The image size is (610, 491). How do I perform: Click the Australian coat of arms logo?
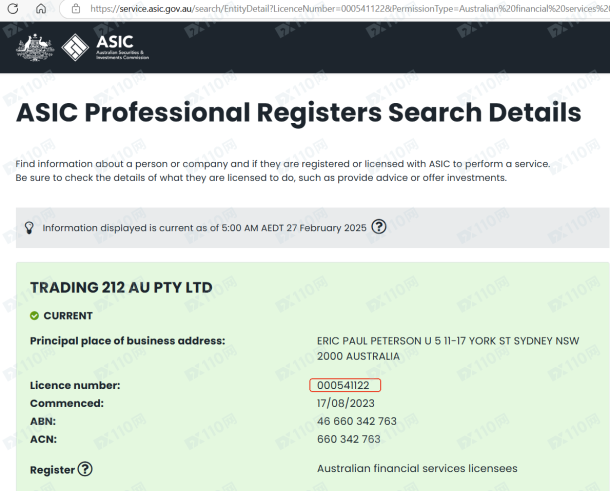35,47
